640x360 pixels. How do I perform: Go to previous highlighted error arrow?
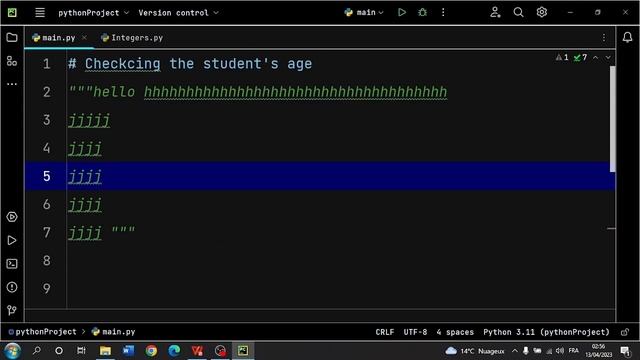click(x=596, y=58)
